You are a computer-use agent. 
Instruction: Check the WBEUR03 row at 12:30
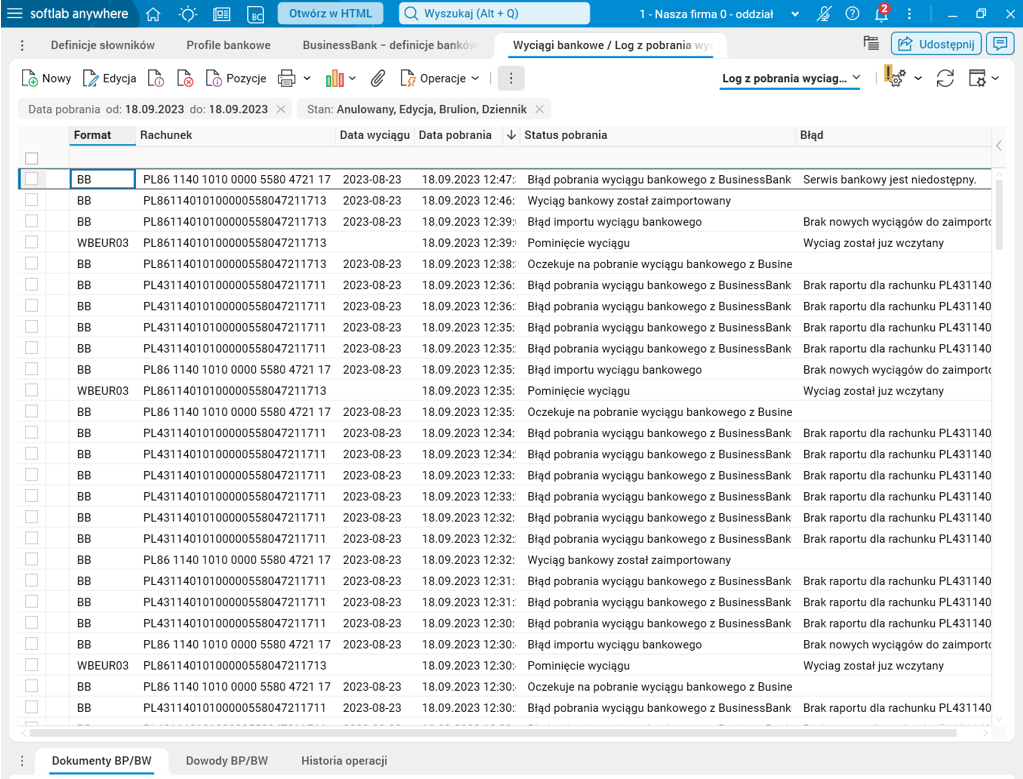click(31, 665)
